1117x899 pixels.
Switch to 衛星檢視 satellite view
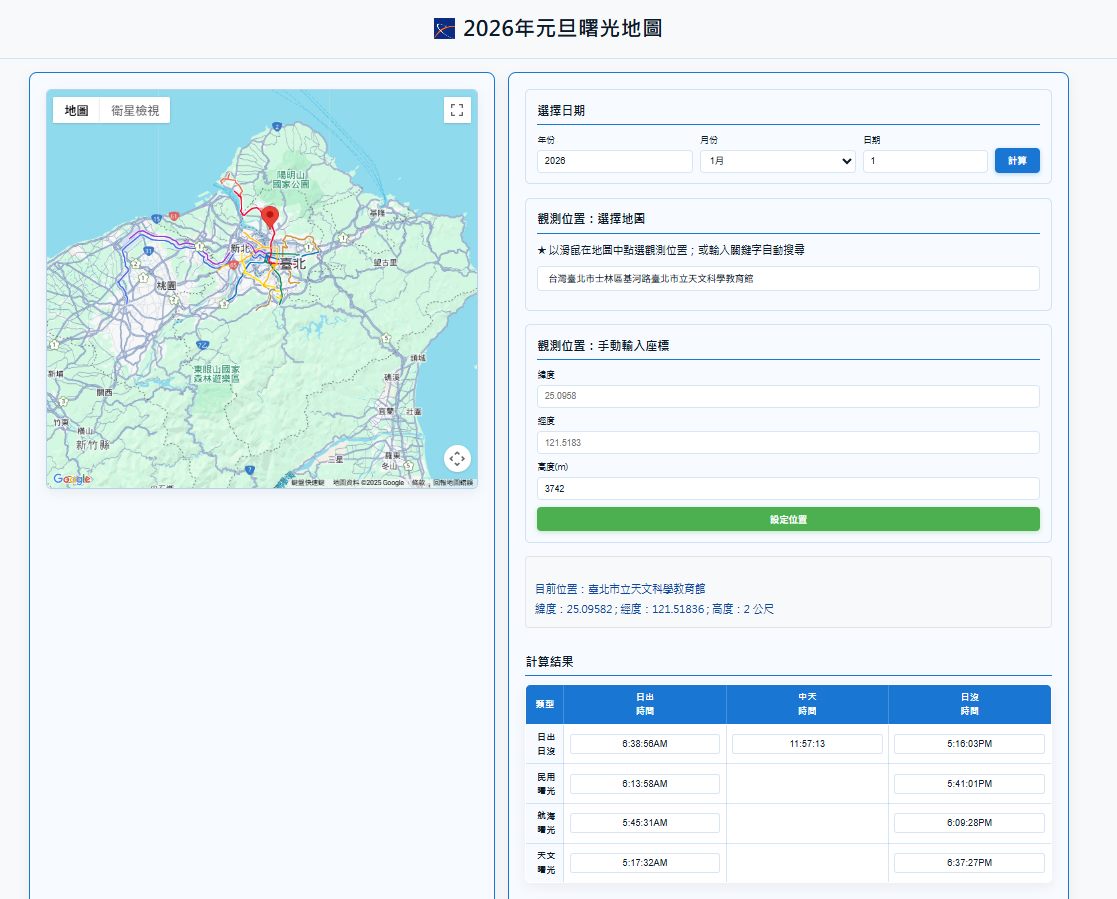[x=135, y=110]
